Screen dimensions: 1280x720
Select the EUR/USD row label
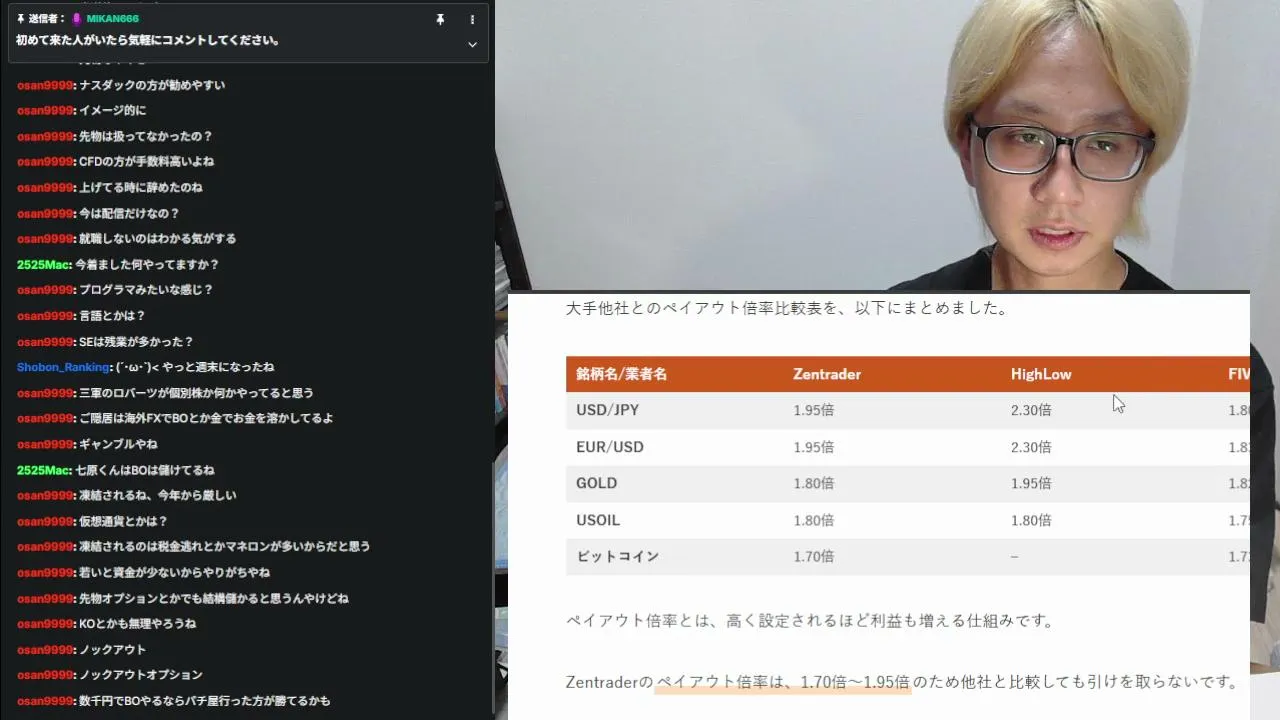click(x=610, y=447)
